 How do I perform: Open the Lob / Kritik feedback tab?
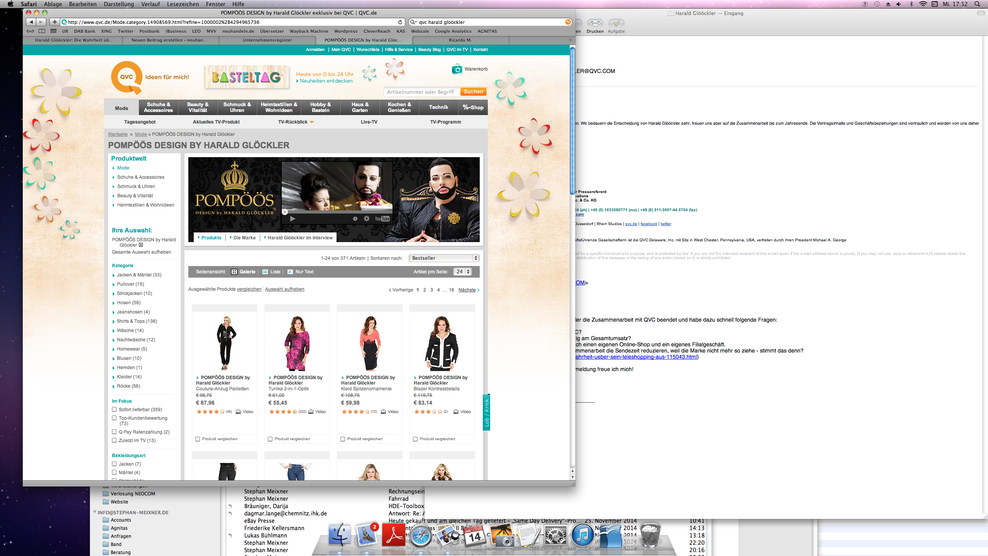point(486,412)
